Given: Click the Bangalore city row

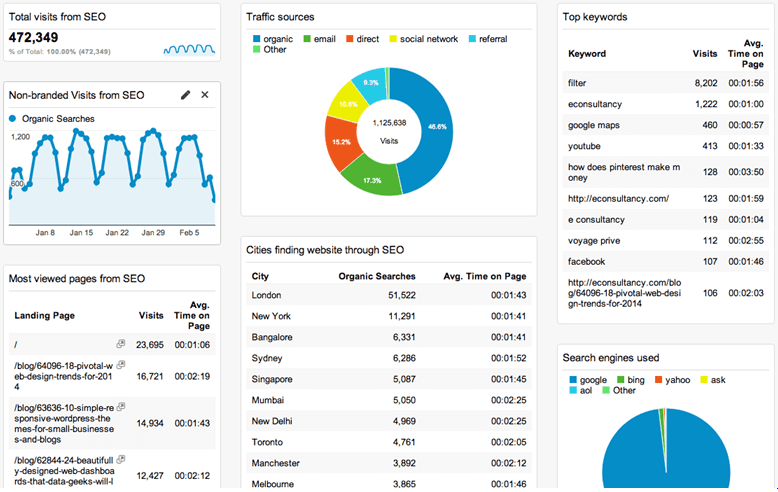Looking at the screenshot, I should point(389,337).
